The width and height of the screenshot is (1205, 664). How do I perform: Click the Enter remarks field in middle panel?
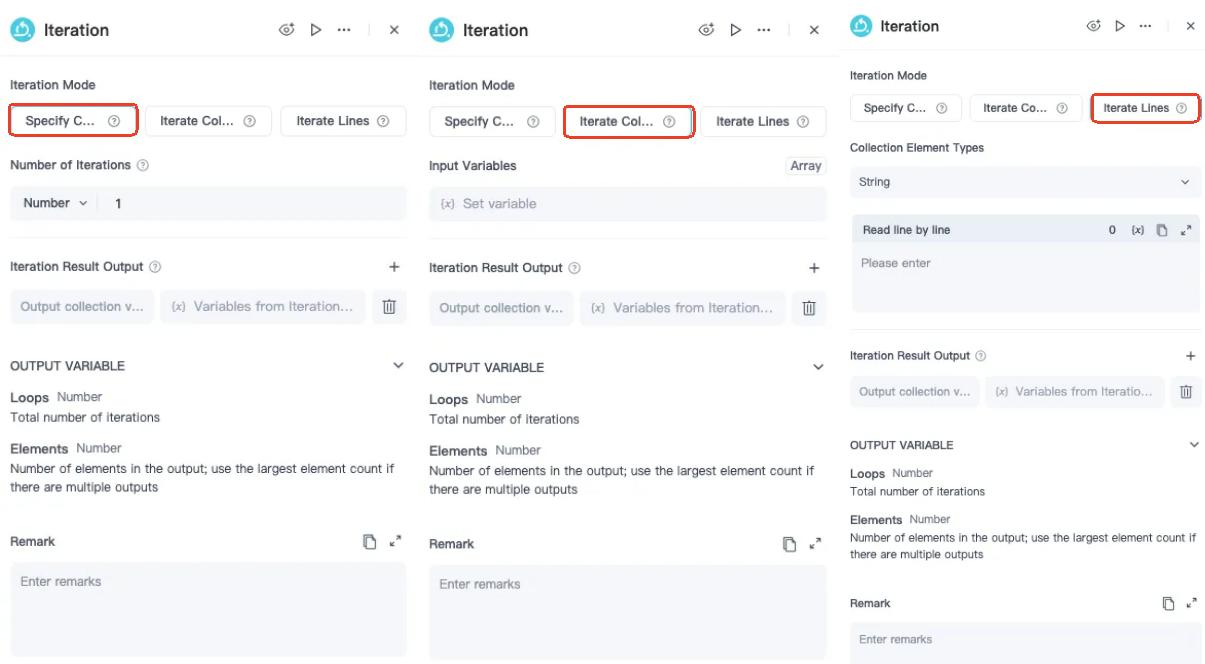click(628, 612)
